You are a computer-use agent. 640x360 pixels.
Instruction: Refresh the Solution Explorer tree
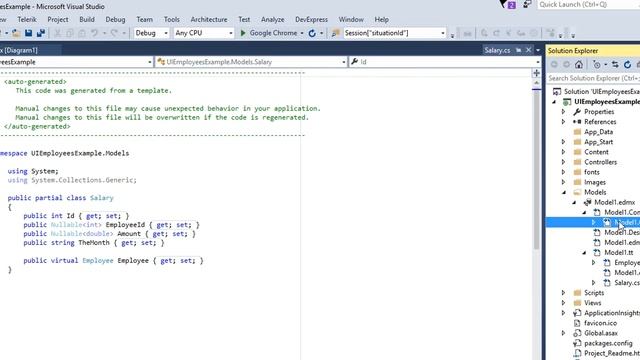[627, 64]
